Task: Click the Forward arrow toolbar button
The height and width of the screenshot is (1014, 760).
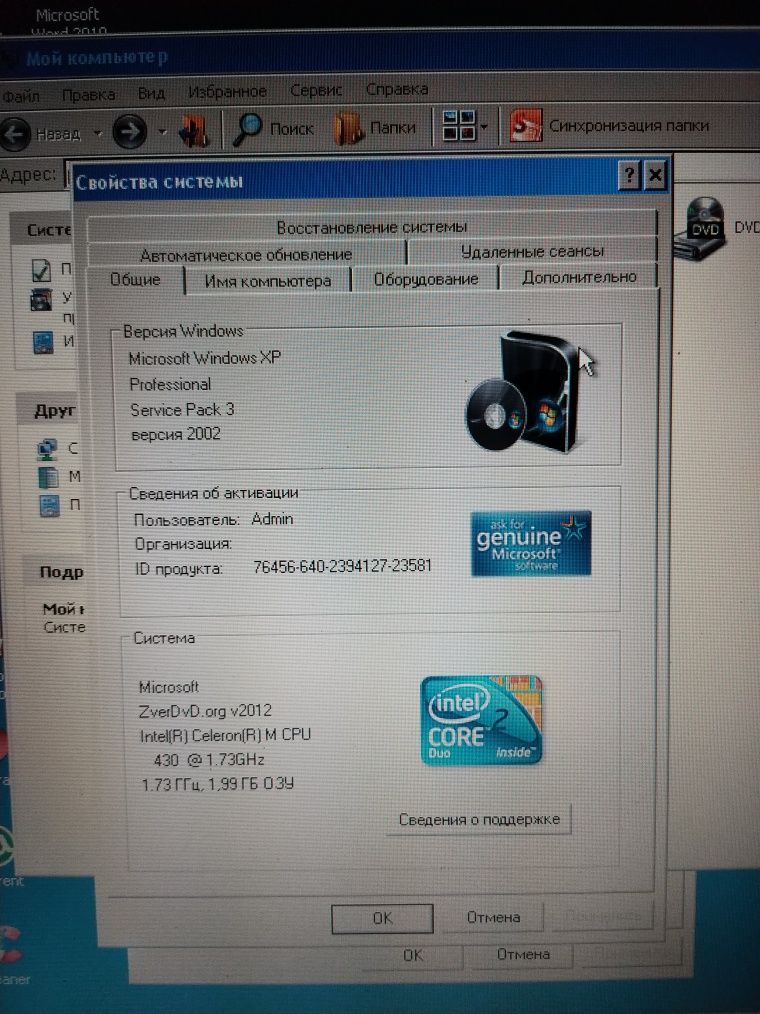Action: [x=129, y=131]
